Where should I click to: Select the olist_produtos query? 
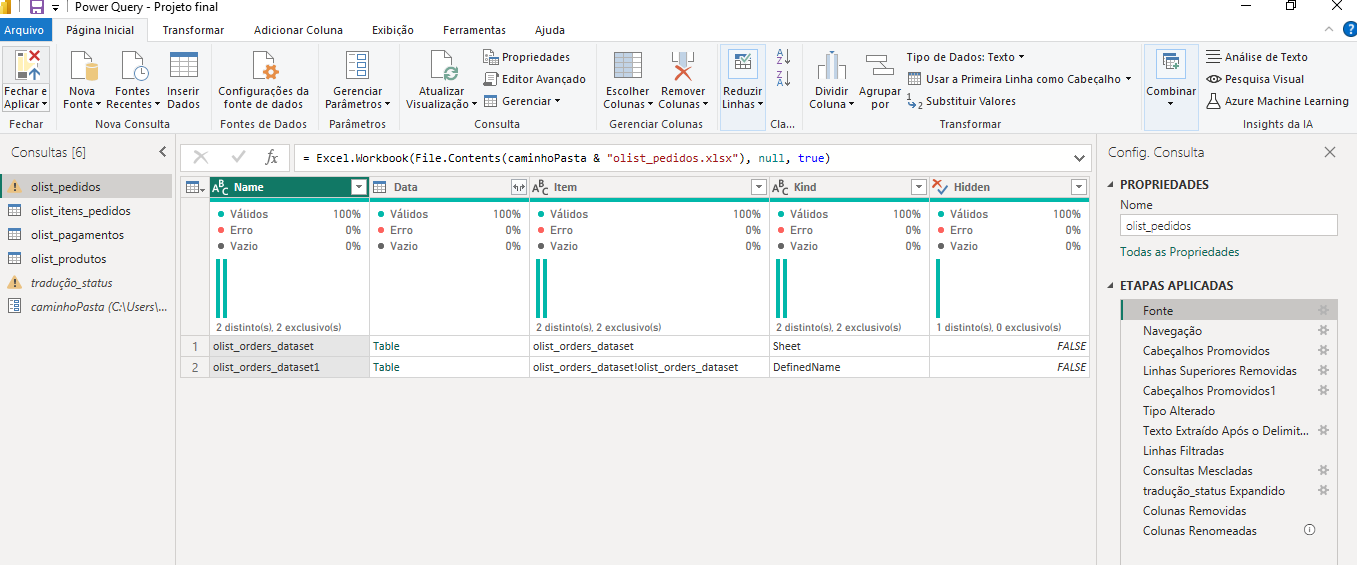tap(86, 259)
